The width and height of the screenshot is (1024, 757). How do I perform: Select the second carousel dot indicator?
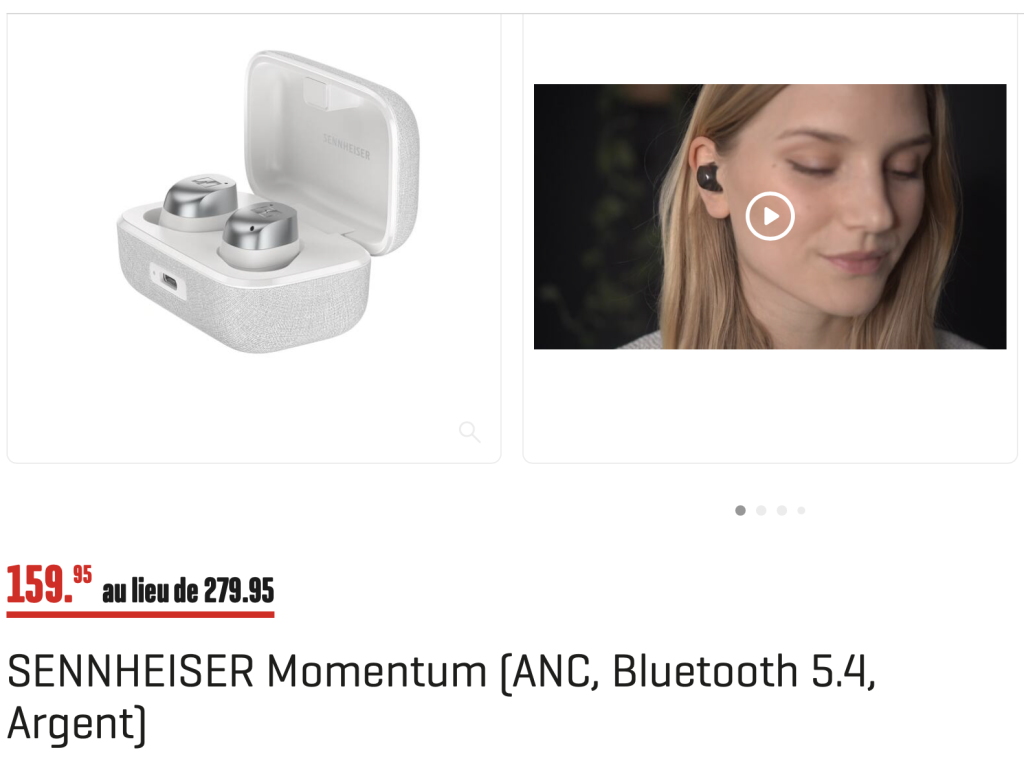tap(761, 510)
